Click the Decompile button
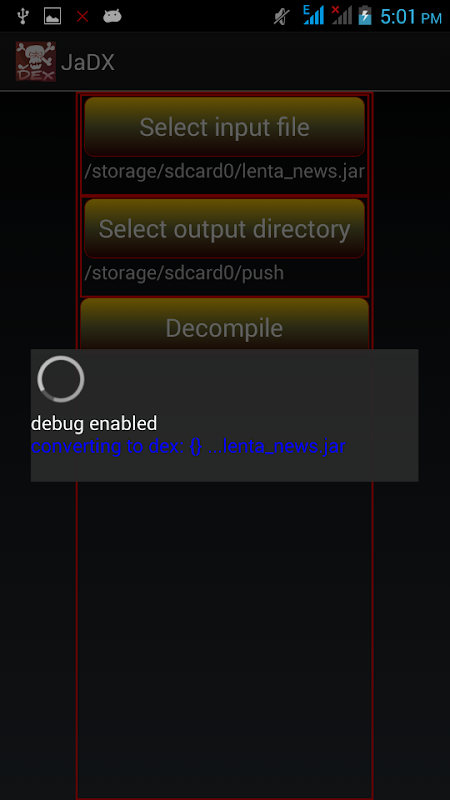This screenshot has width=450, height=800. coord(224,324)
